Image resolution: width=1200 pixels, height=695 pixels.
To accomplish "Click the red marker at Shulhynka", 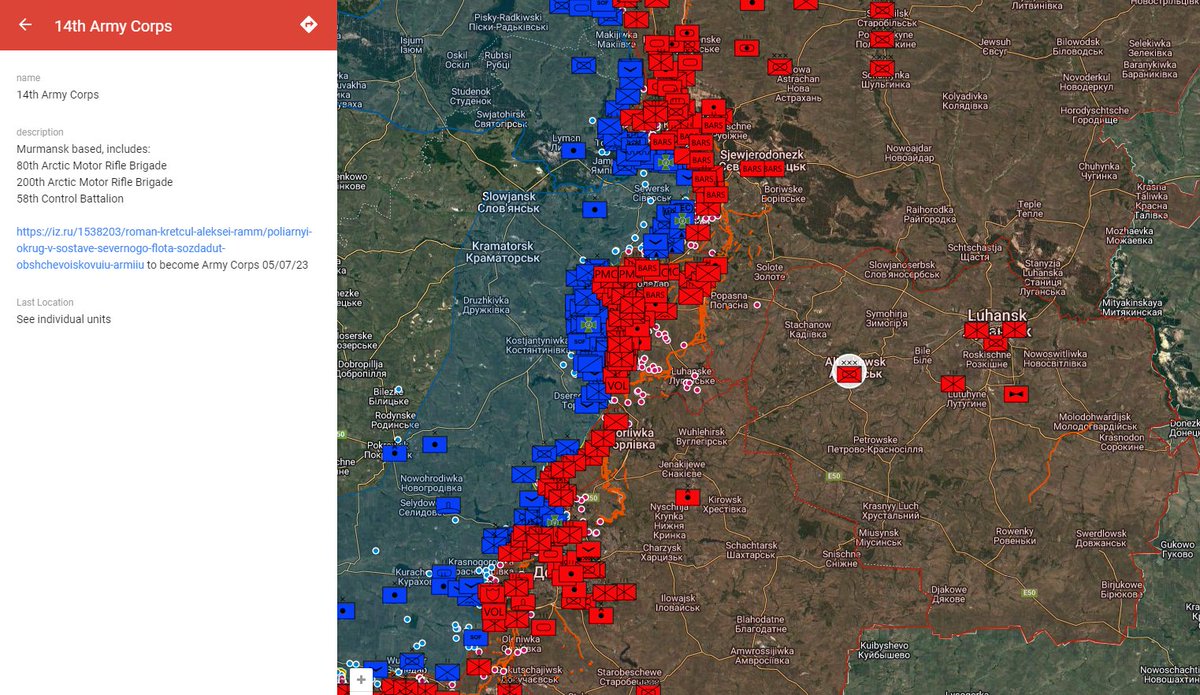I will point(881,67).
